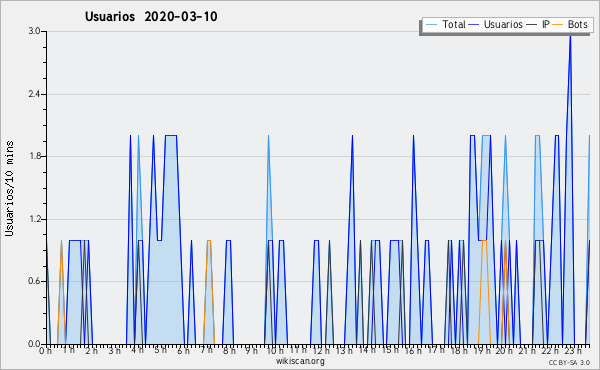Viewport: 600px width, 370px height.
Task: Click the '7 h' x-axis label
Action: click(206, 350)
